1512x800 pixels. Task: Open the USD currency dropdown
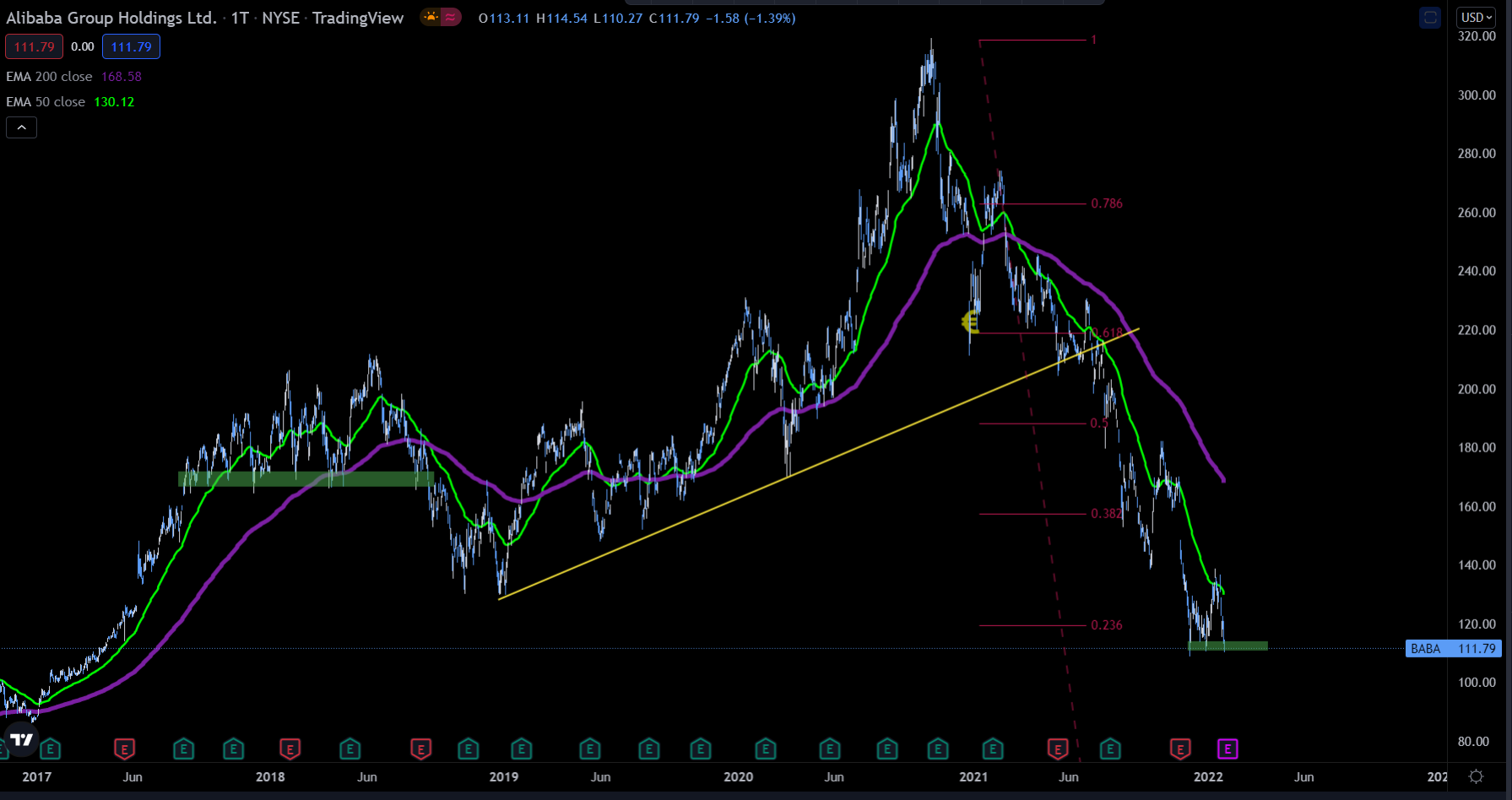point(1477,17)
